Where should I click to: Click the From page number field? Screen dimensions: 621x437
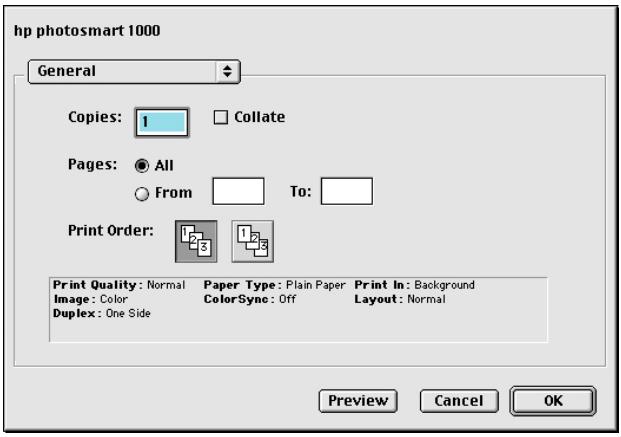pyautogui.click(x=238, y=191)
